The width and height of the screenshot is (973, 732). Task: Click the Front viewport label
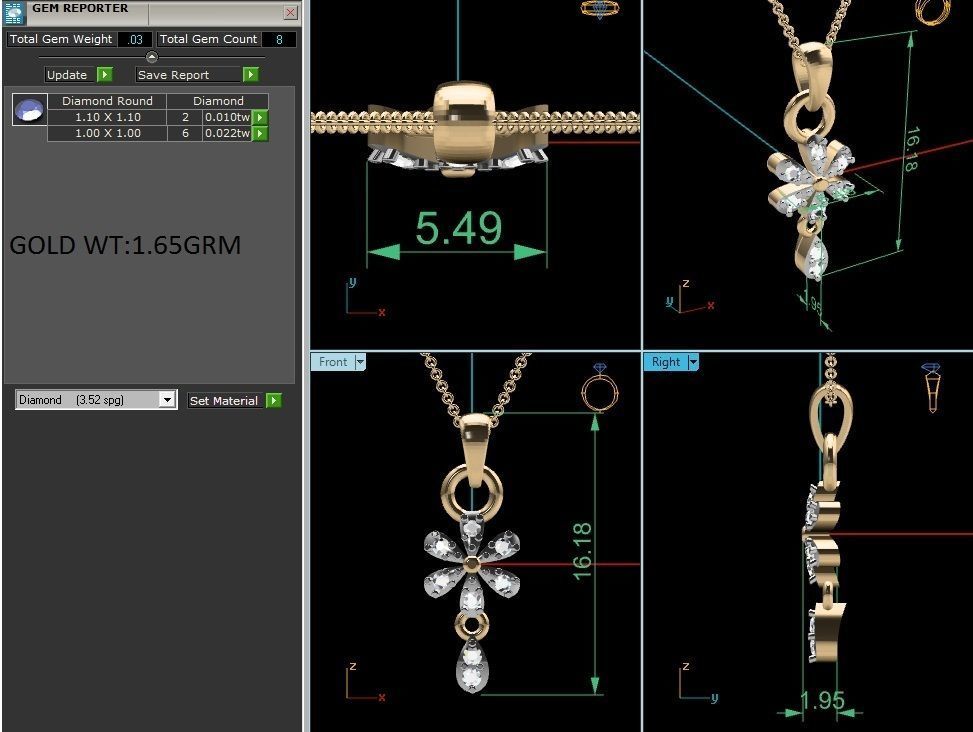tap(333, 362)
